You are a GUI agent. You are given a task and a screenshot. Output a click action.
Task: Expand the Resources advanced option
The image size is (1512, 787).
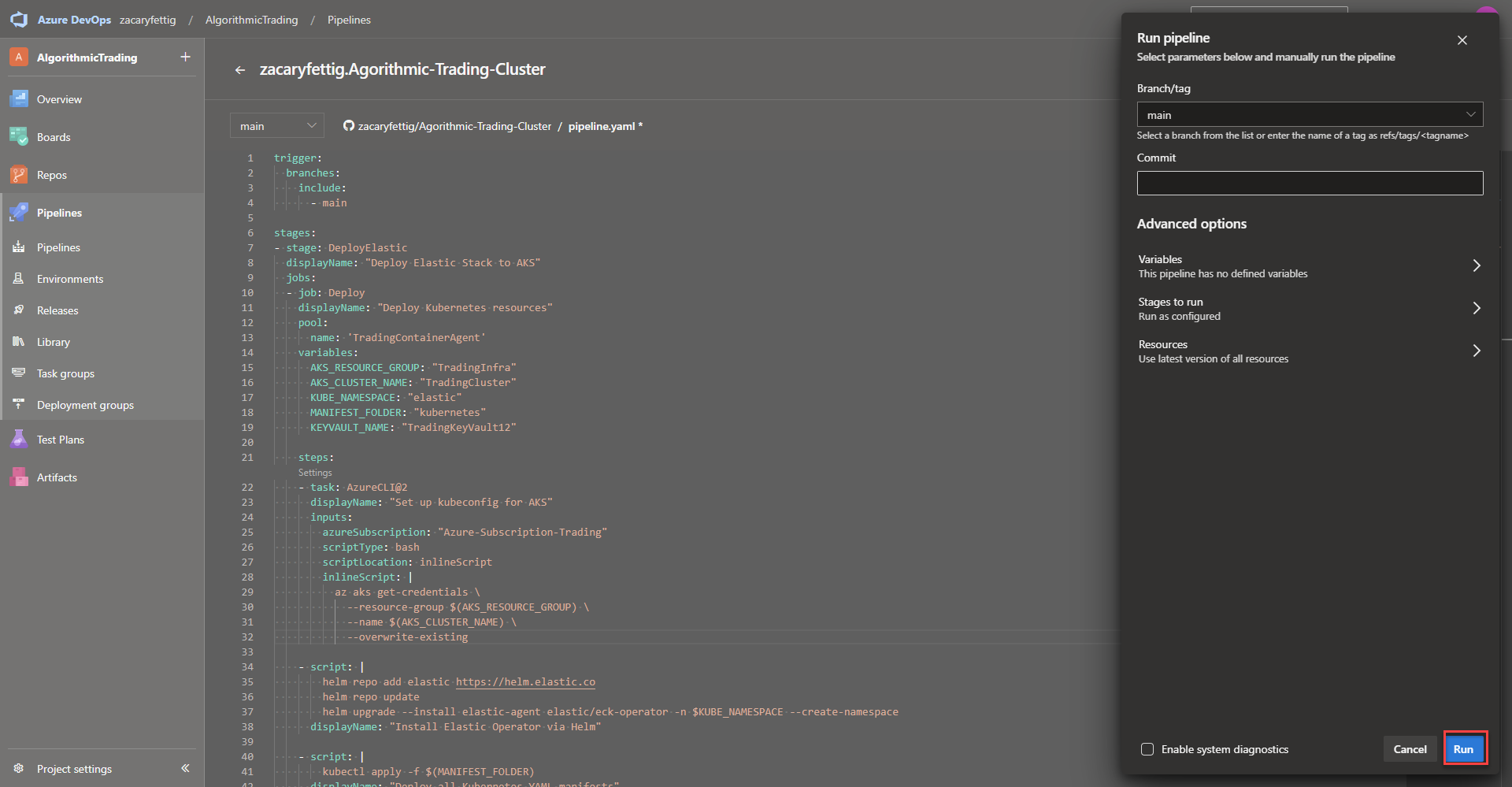(1309, 351)
